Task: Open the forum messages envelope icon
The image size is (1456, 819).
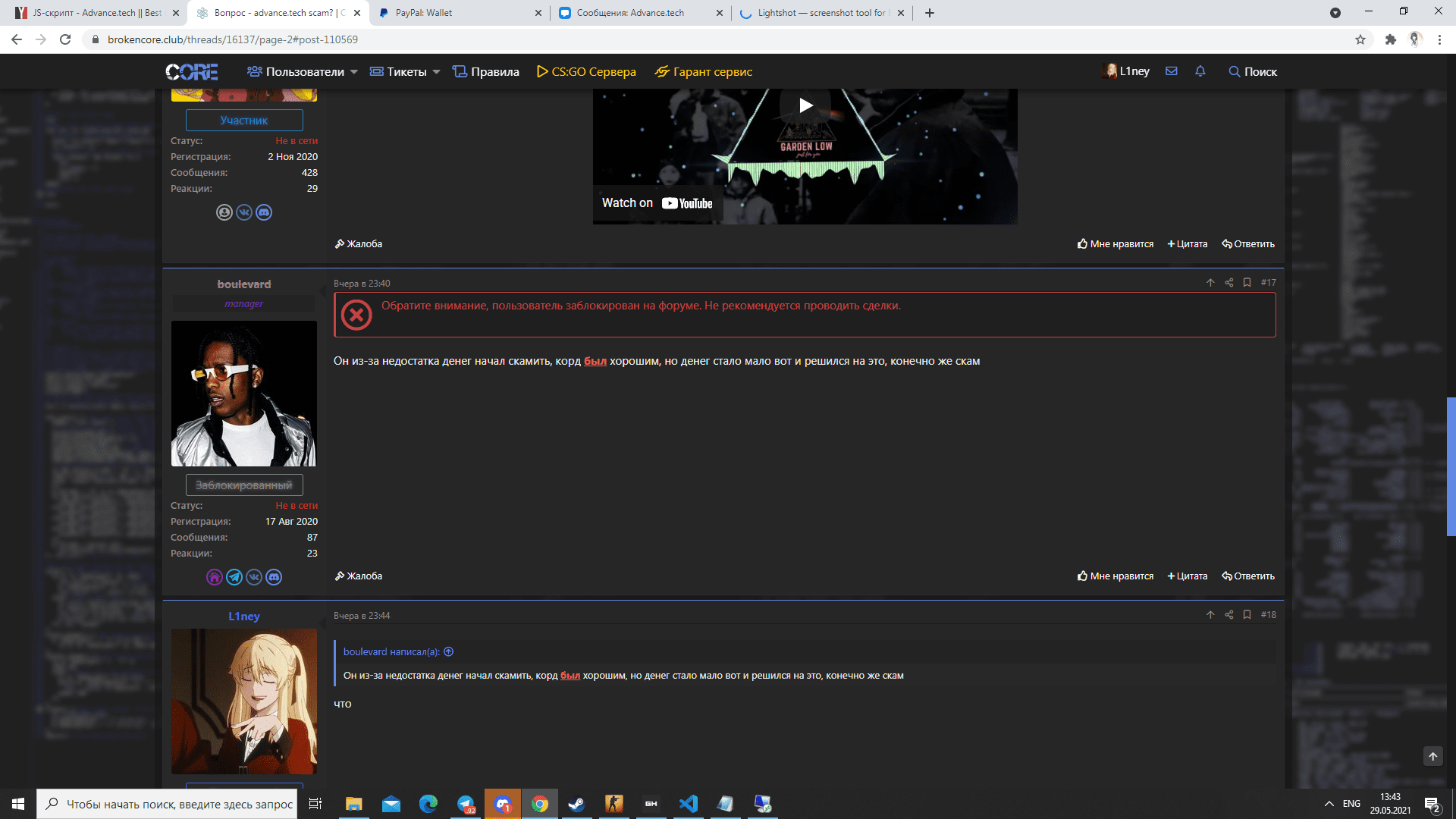Action: pyautogui.click(x=1172, y=71)
